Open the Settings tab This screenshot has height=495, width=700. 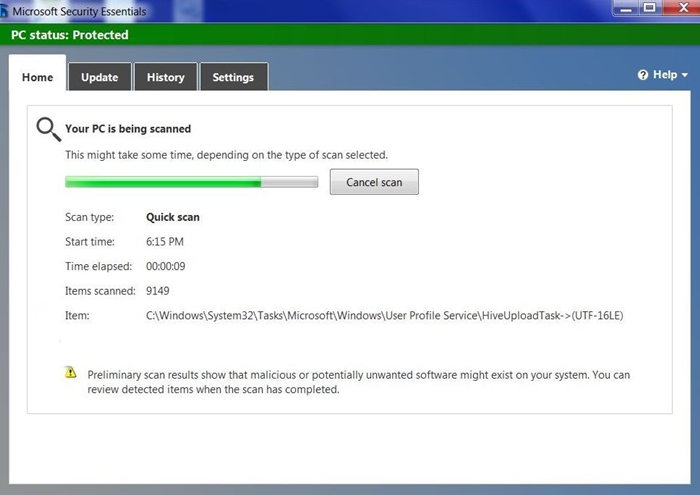[233, 77]
